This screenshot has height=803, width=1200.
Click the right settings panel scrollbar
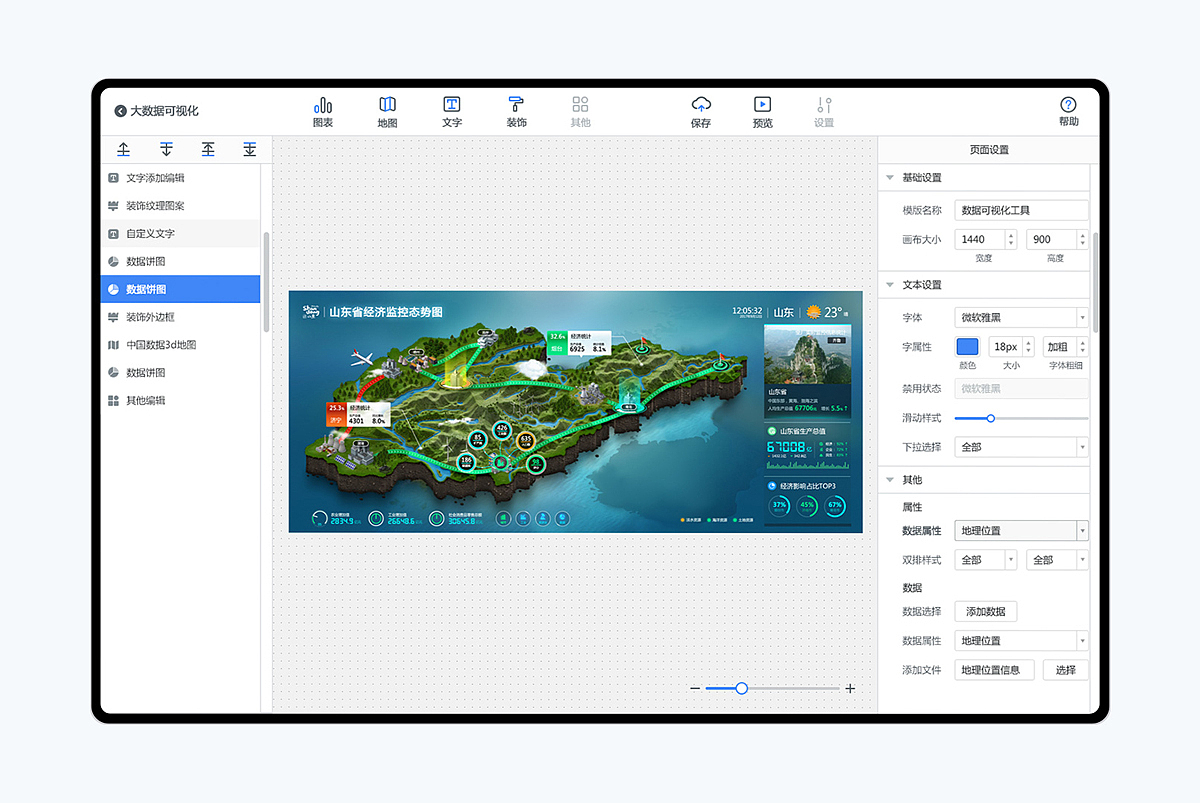pyautogui.click(x=1095, y=282)
